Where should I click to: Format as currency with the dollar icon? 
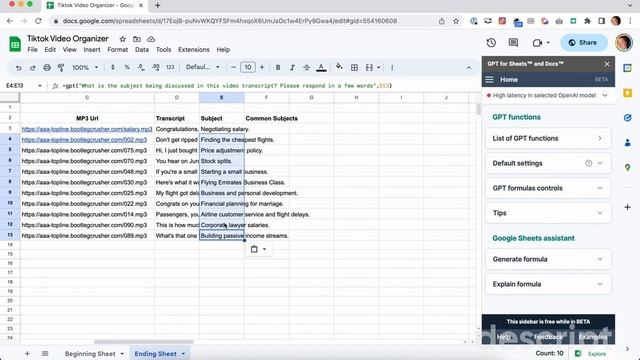pos(113,67)
